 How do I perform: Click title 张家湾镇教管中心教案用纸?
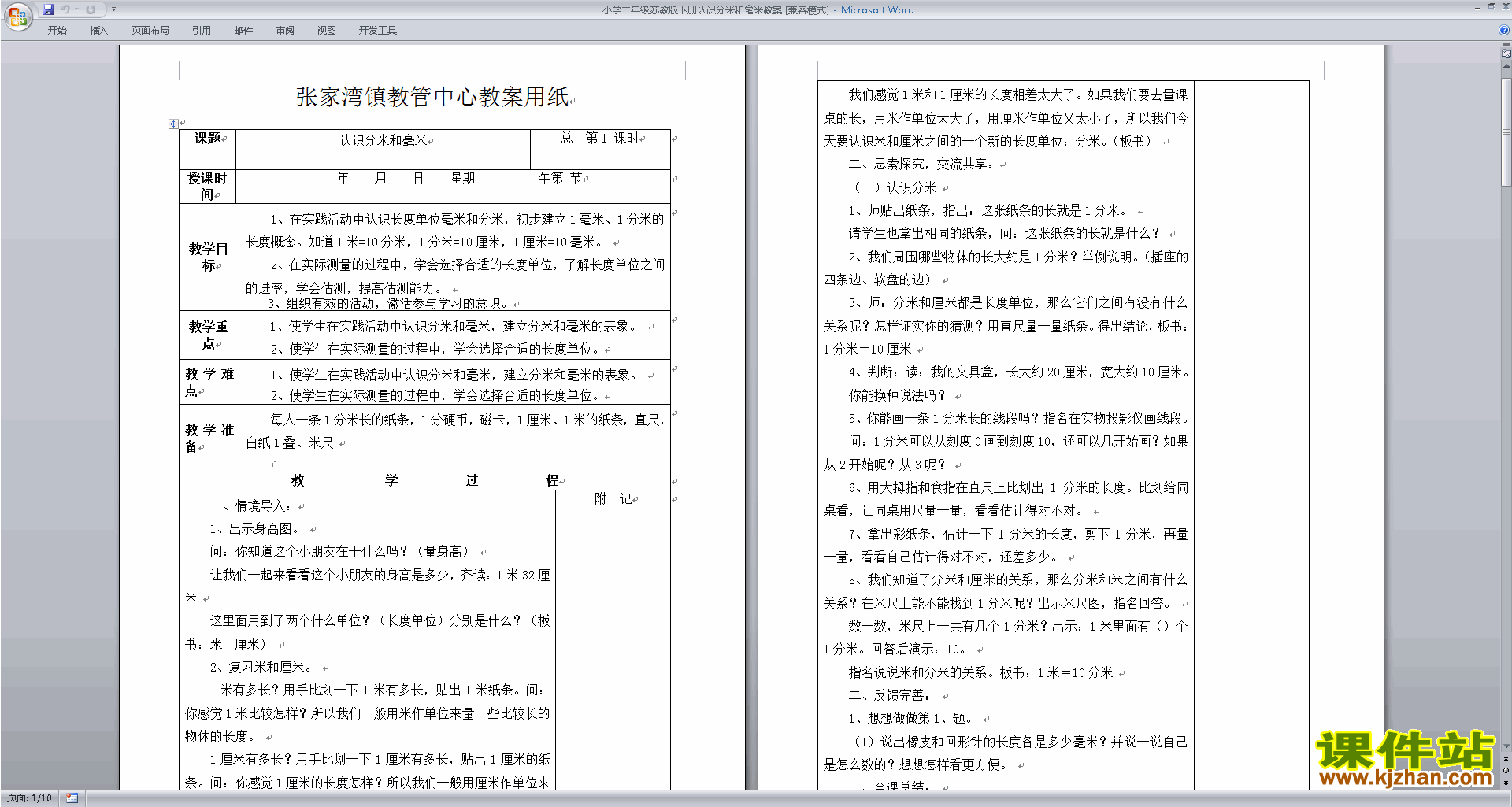coord(432,97)
